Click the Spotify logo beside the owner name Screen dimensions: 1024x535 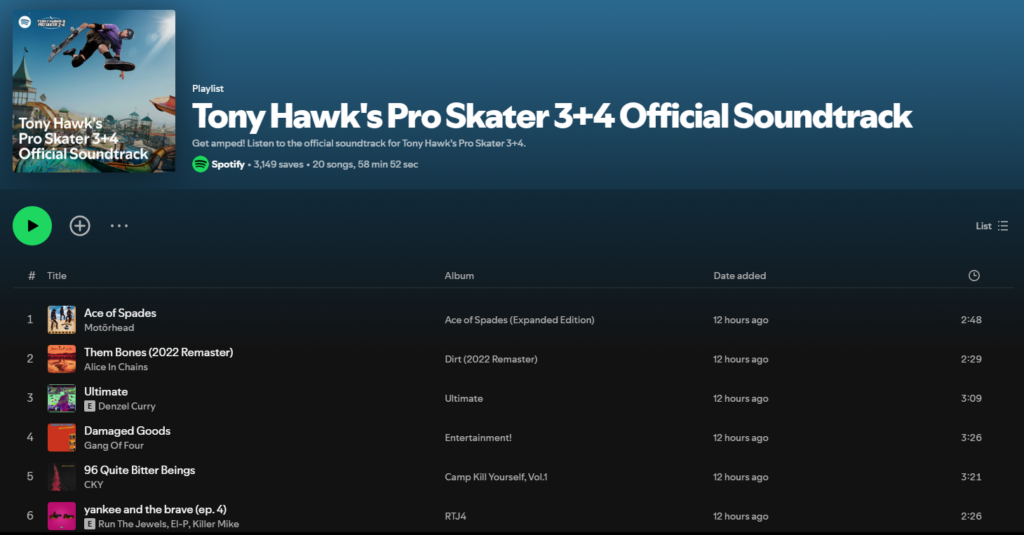click(200, 164)
